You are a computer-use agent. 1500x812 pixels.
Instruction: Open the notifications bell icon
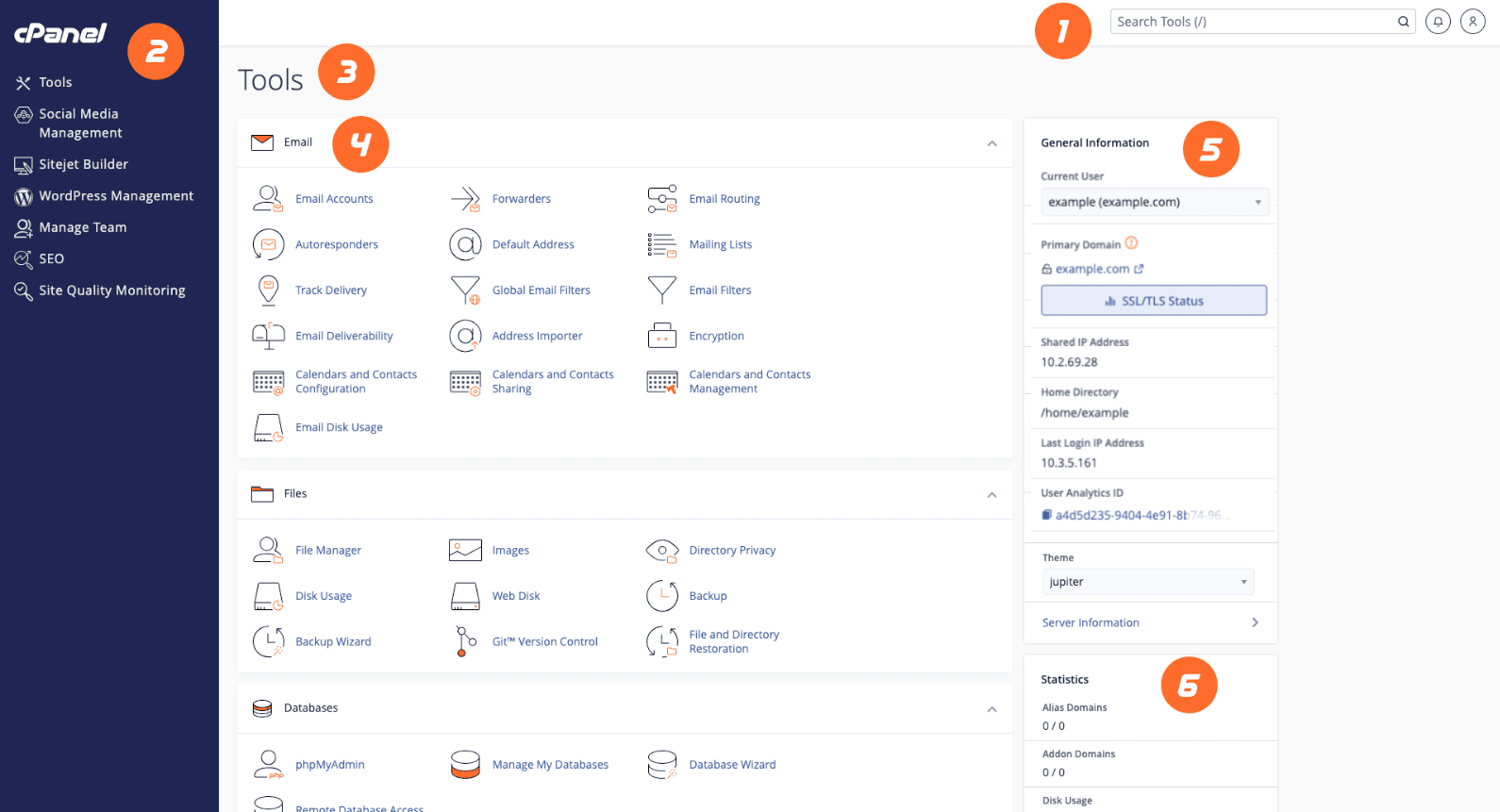1438,22
